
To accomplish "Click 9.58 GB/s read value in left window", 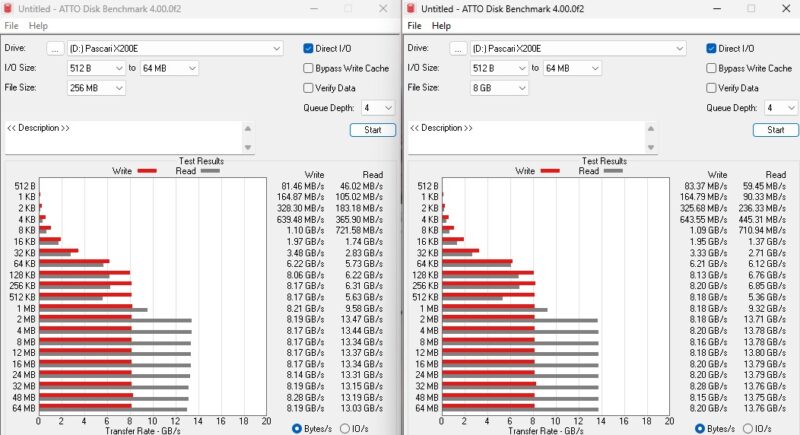I will [364, 309].
